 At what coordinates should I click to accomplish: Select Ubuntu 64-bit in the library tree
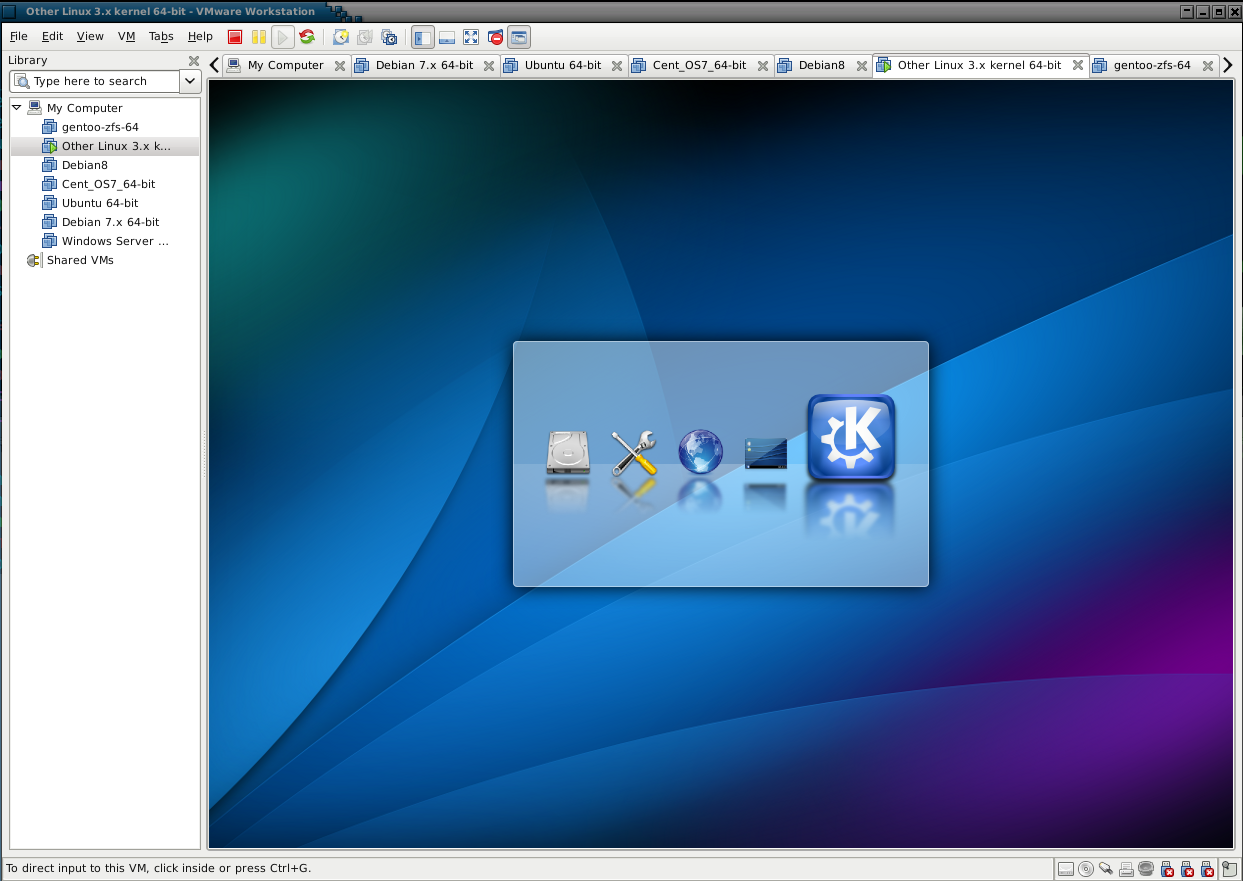(x=100, y=203)
